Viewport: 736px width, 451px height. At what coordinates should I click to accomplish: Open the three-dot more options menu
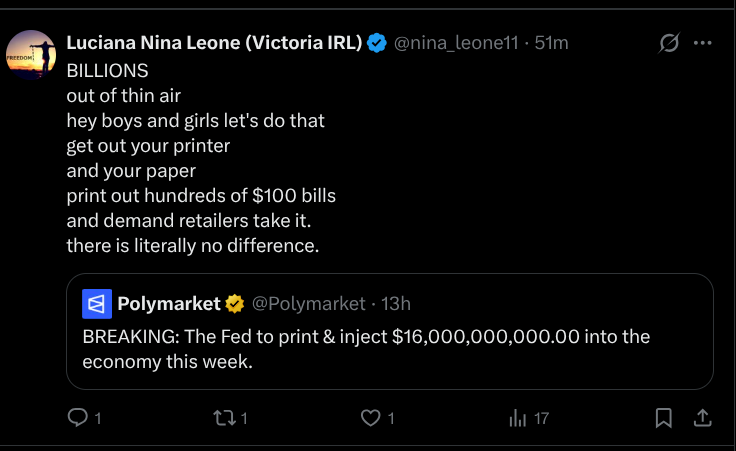tap(703, 43)
